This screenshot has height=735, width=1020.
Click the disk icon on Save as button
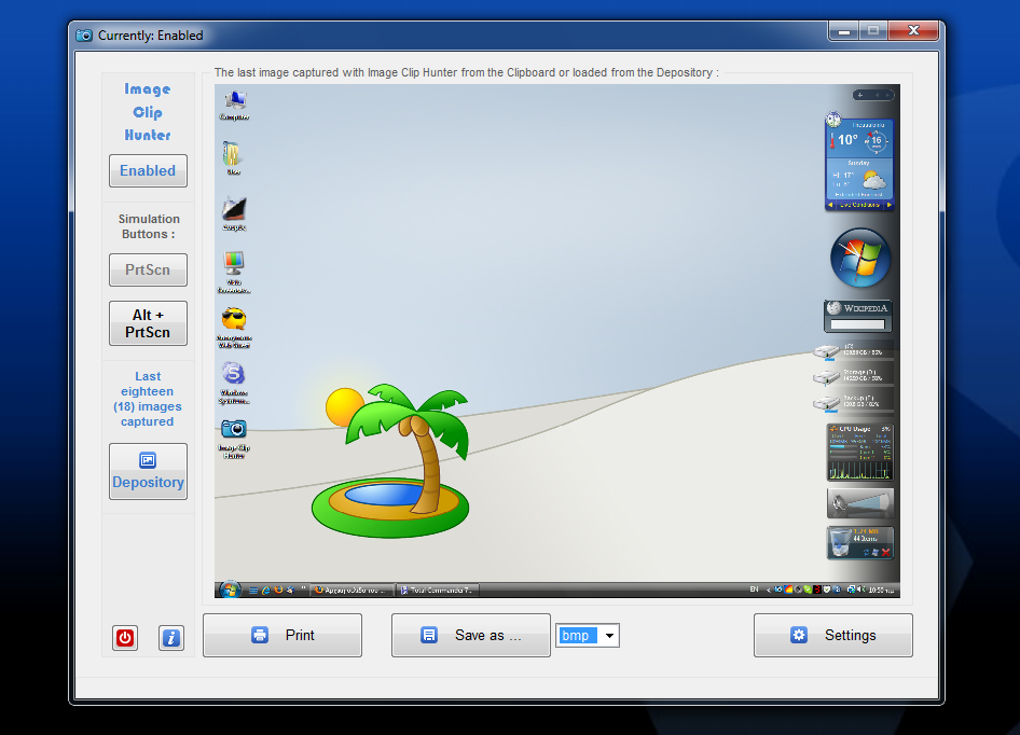click(x=429, y=635)
